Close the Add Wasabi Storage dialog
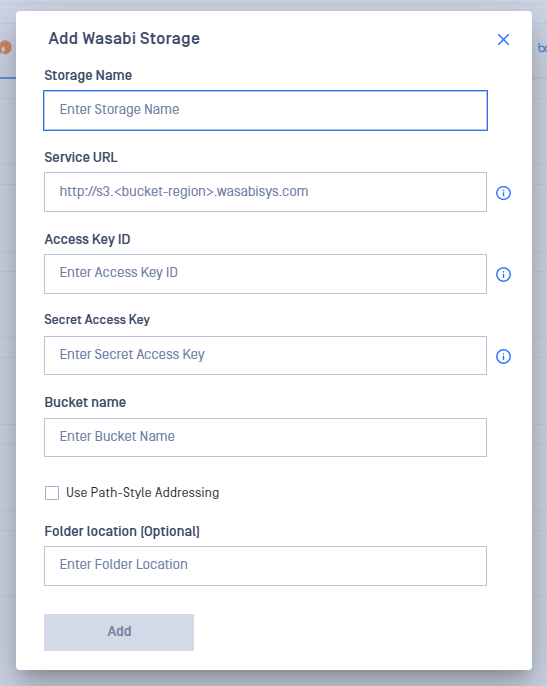 (503, 39)
